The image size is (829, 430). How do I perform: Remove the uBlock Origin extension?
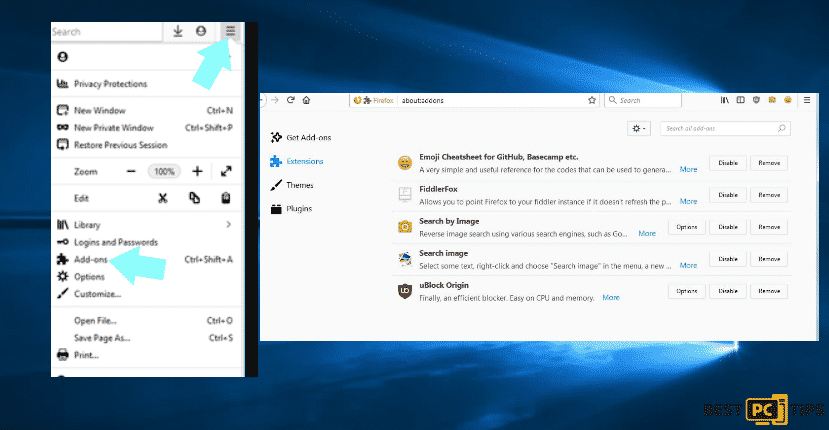(x=769, y=291)
